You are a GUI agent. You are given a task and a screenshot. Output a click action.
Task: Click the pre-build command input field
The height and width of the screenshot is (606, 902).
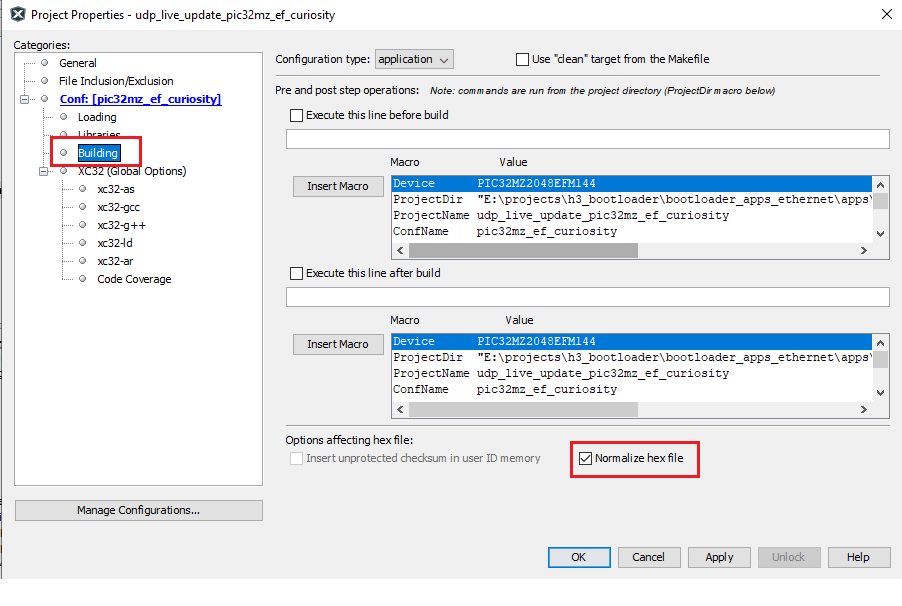click(x=587, y=139)
